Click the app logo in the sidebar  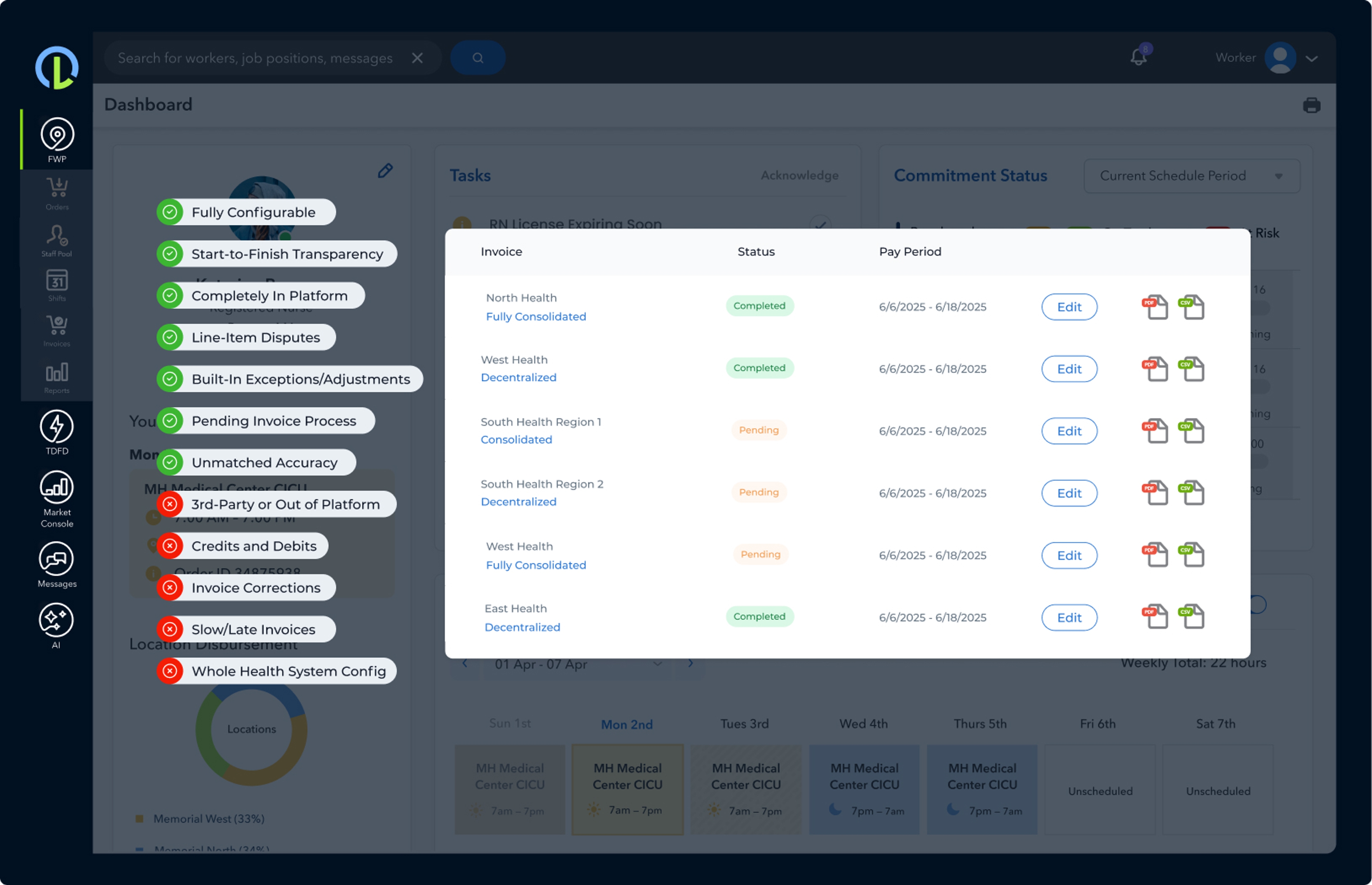pyautogui.click(x=57, y=68)
